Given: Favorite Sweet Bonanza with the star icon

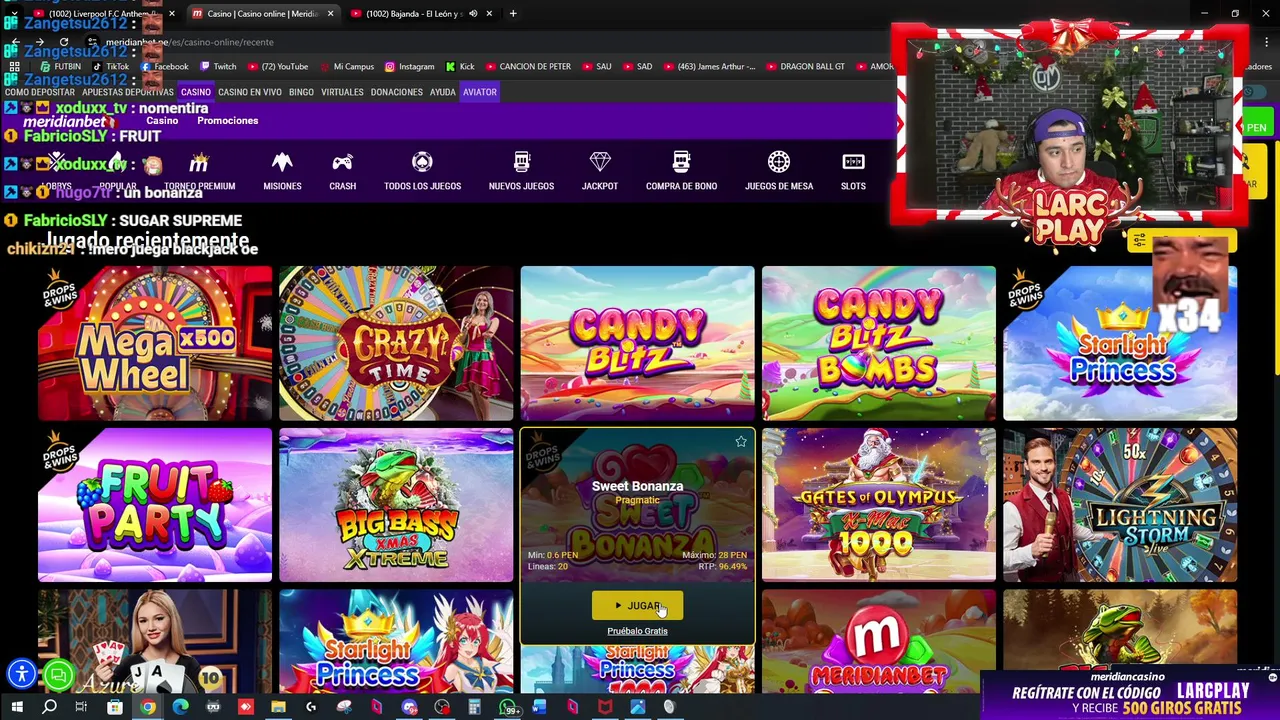Looking at the screenshot, I should [741, 441].
